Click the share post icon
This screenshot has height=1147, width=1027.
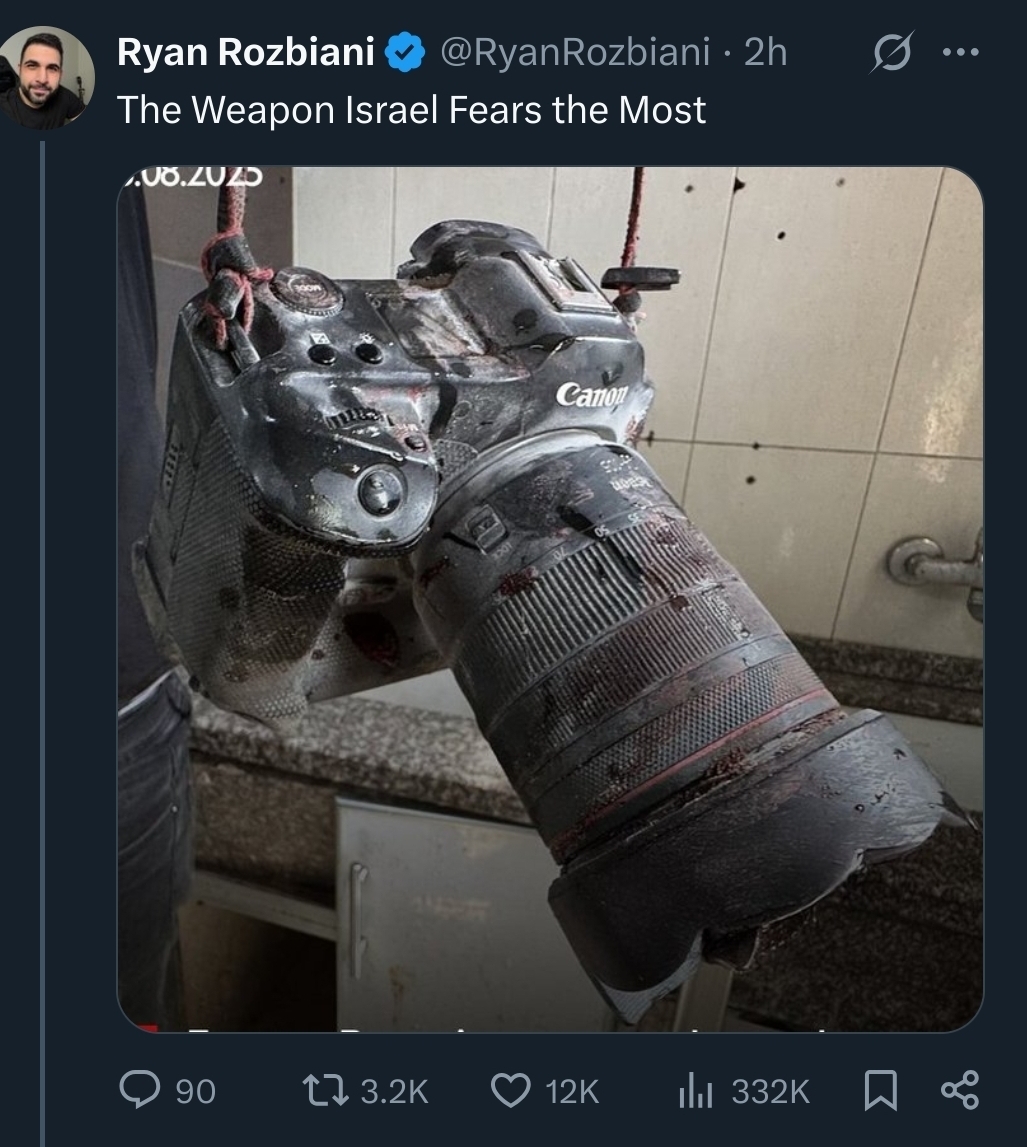coord(961,1089)
